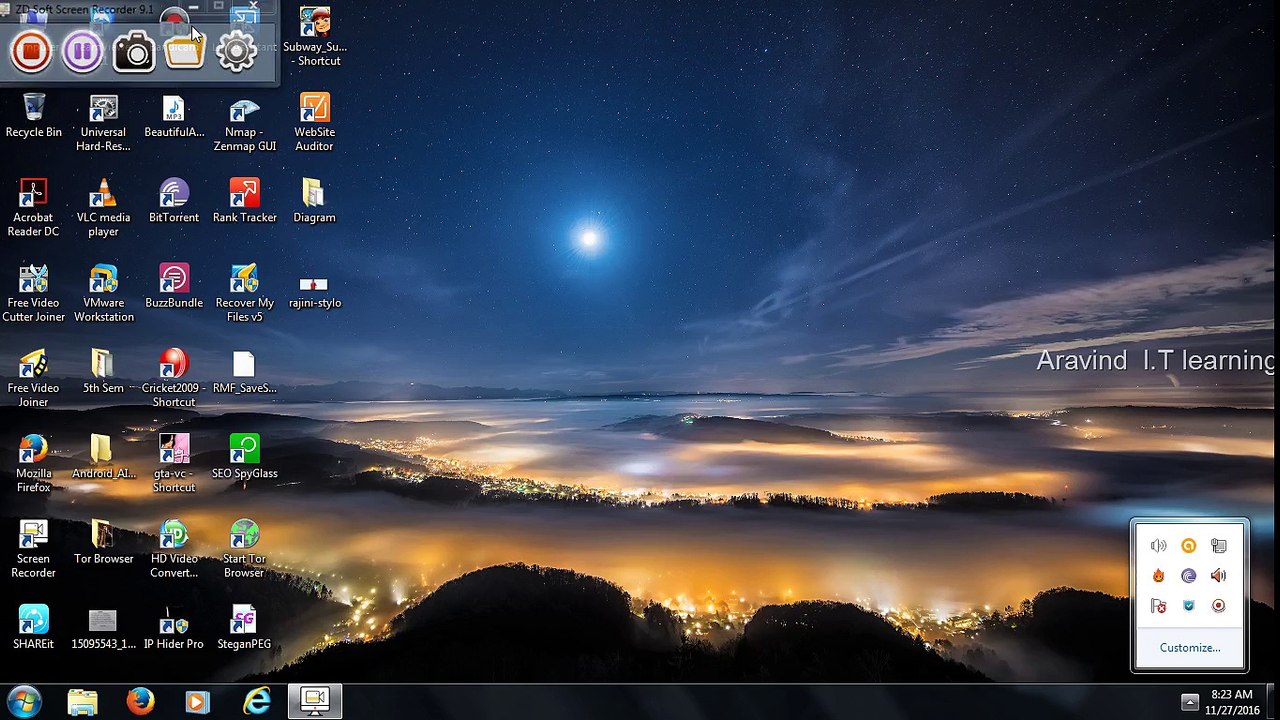Select the RMF_SaveS... file icon
Screen dimensions: 1280x720
coord(244,372)
